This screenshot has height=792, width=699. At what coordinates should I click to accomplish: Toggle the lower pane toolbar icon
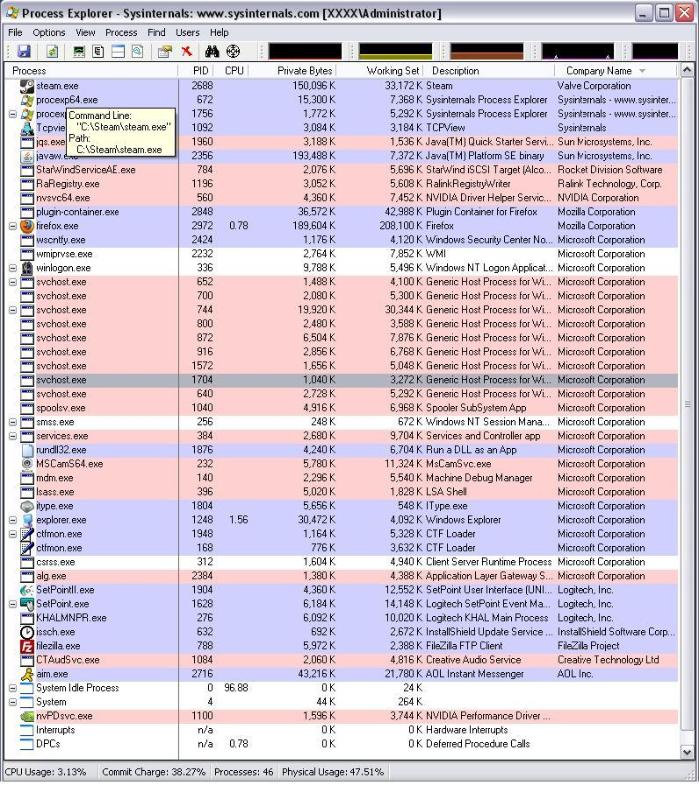pyautogui.click(x=118, y=51)
